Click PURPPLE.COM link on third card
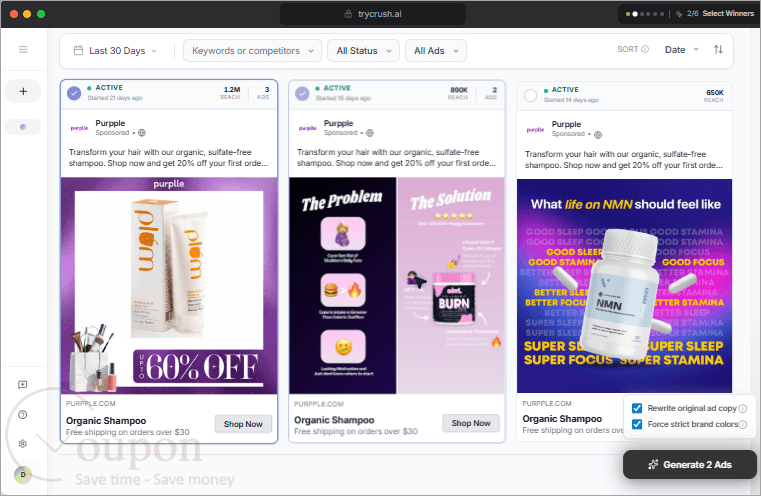 tap(547, 403)
